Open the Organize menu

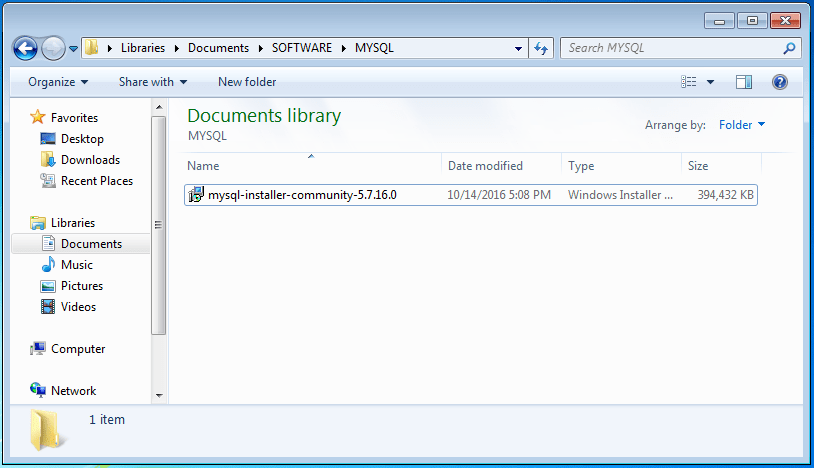[58, 82]
